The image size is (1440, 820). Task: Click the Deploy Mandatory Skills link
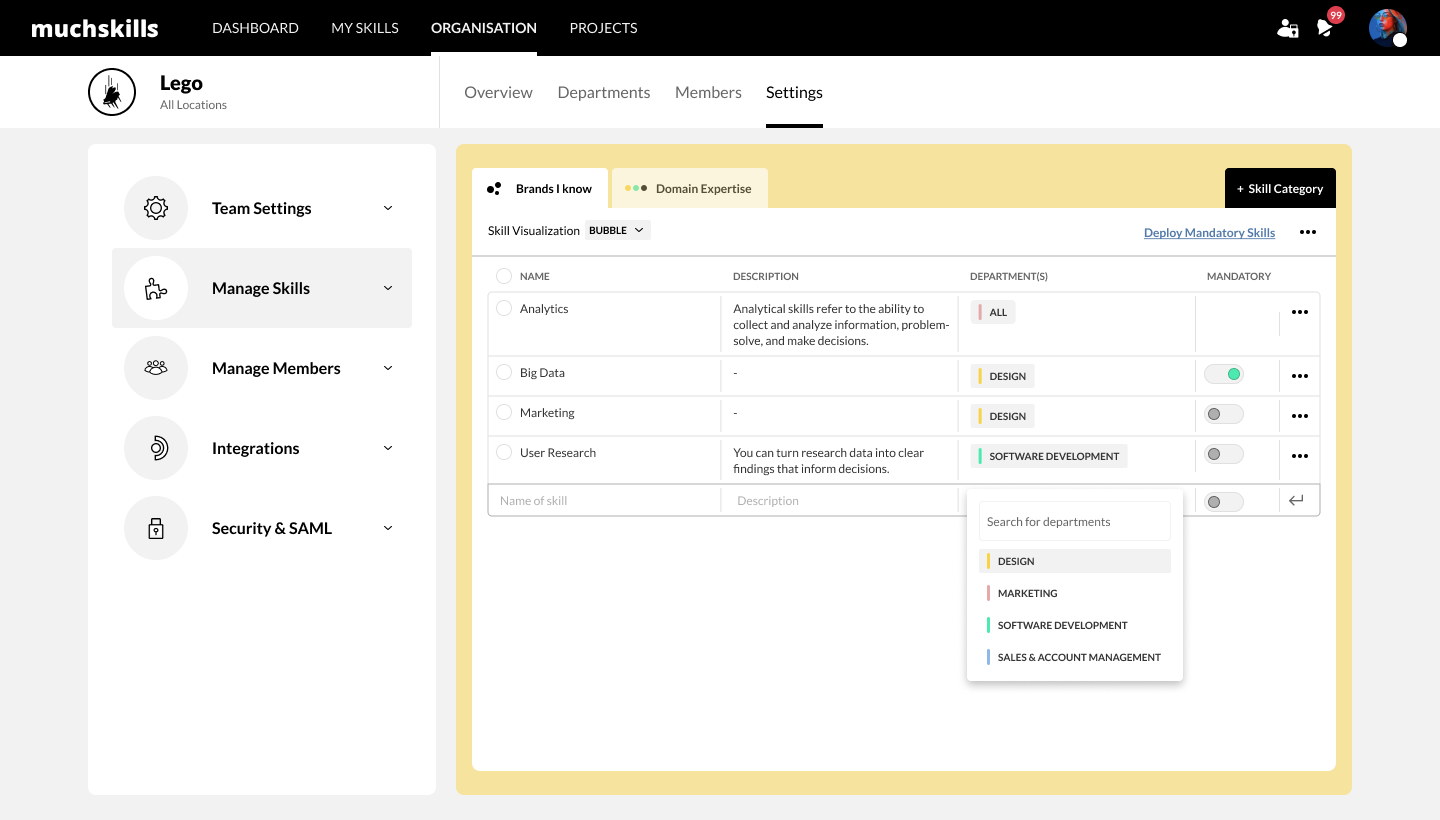coord(1209,232)
